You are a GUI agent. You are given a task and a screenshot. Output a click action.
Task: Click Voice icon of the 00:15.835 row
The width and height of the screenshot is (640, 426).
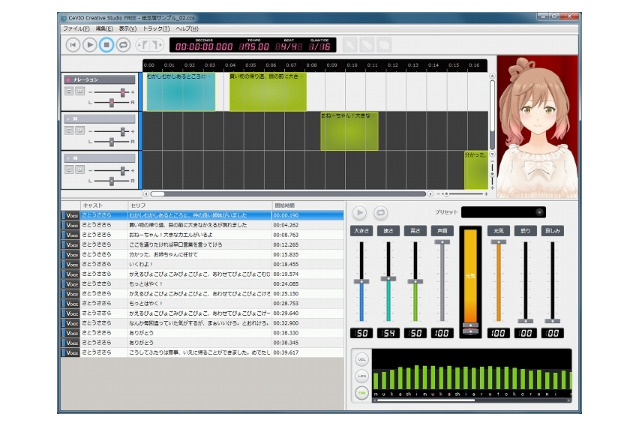click(71, 255)
